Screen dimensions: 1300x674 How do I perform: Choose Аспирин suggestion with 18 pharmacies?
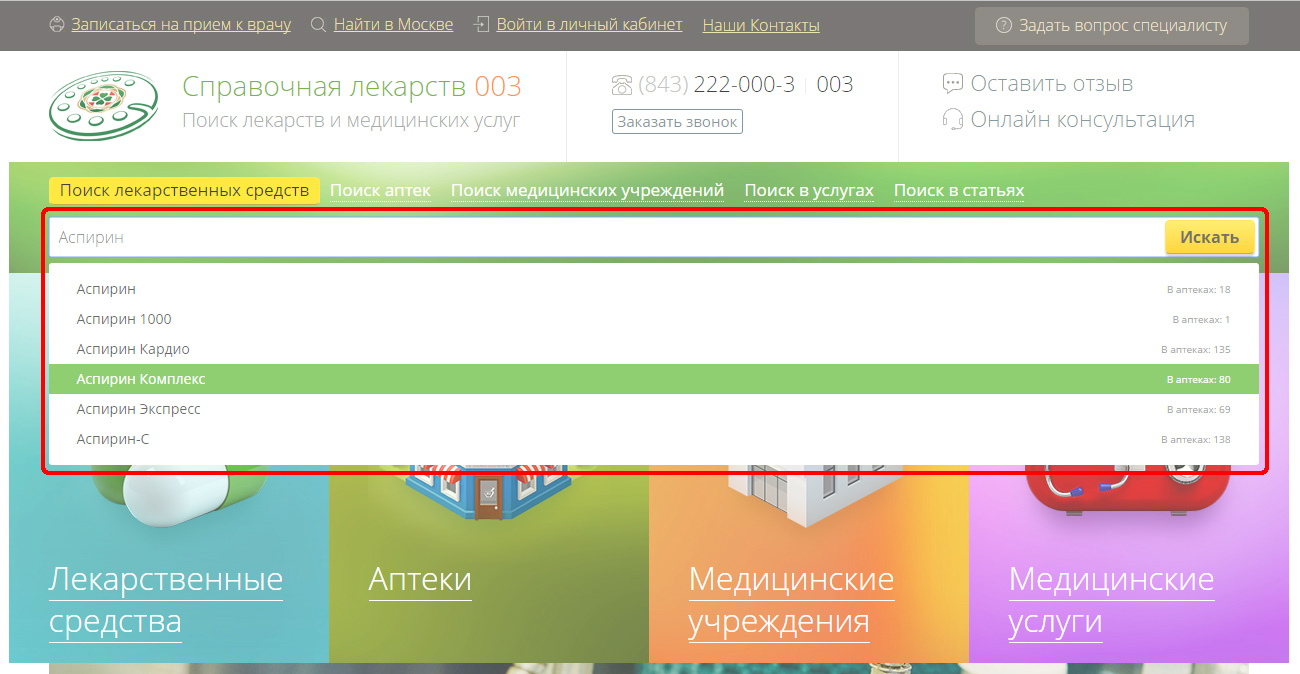654,289
